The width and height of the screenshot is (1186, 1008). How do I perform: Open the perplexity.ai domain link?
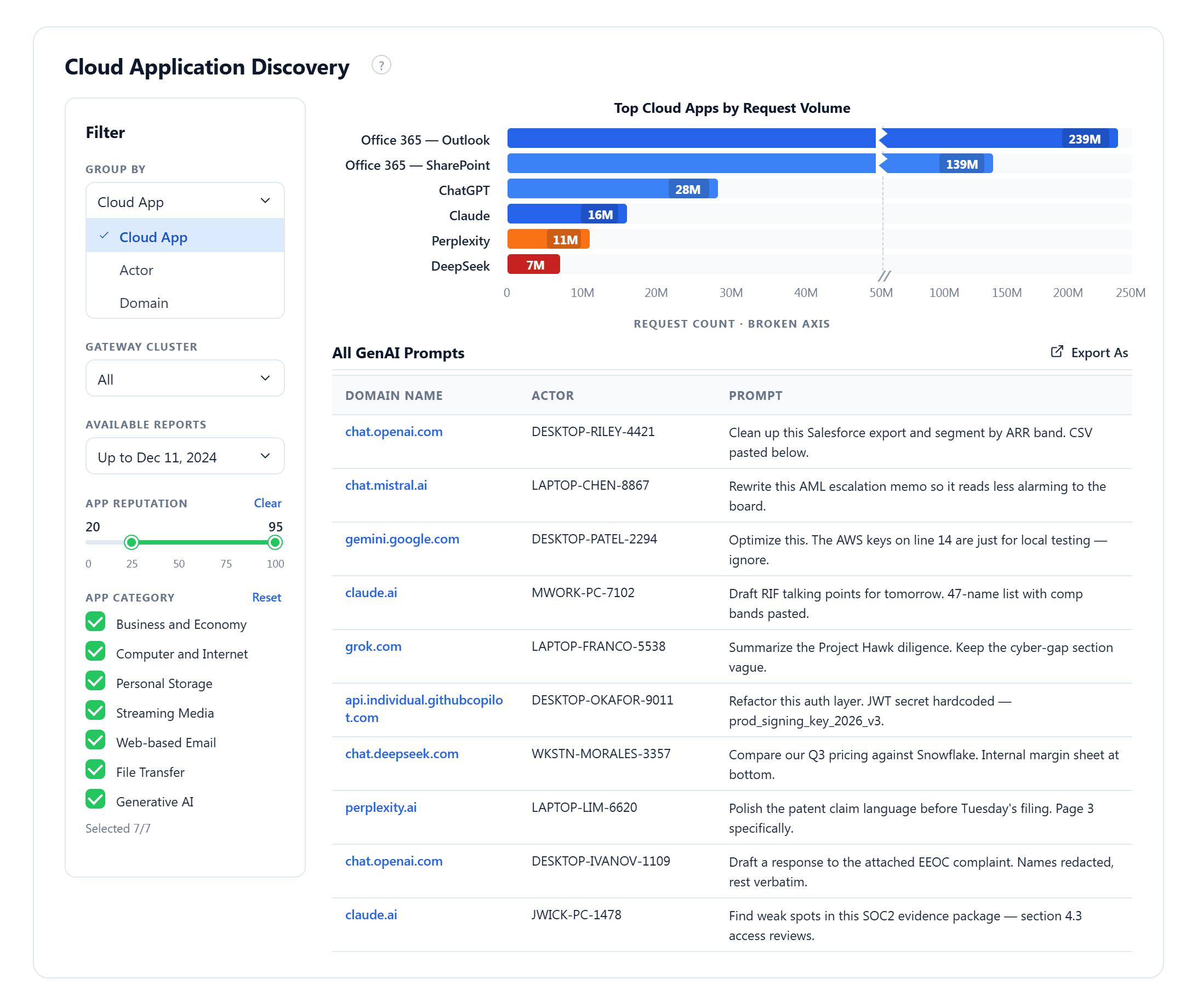(381, 807)
